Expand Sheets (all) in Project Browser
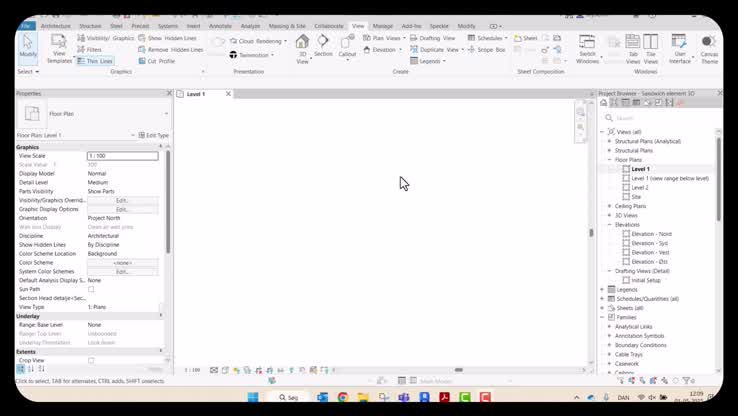Viewport: 738px width, 416px height. click(602, 308)
